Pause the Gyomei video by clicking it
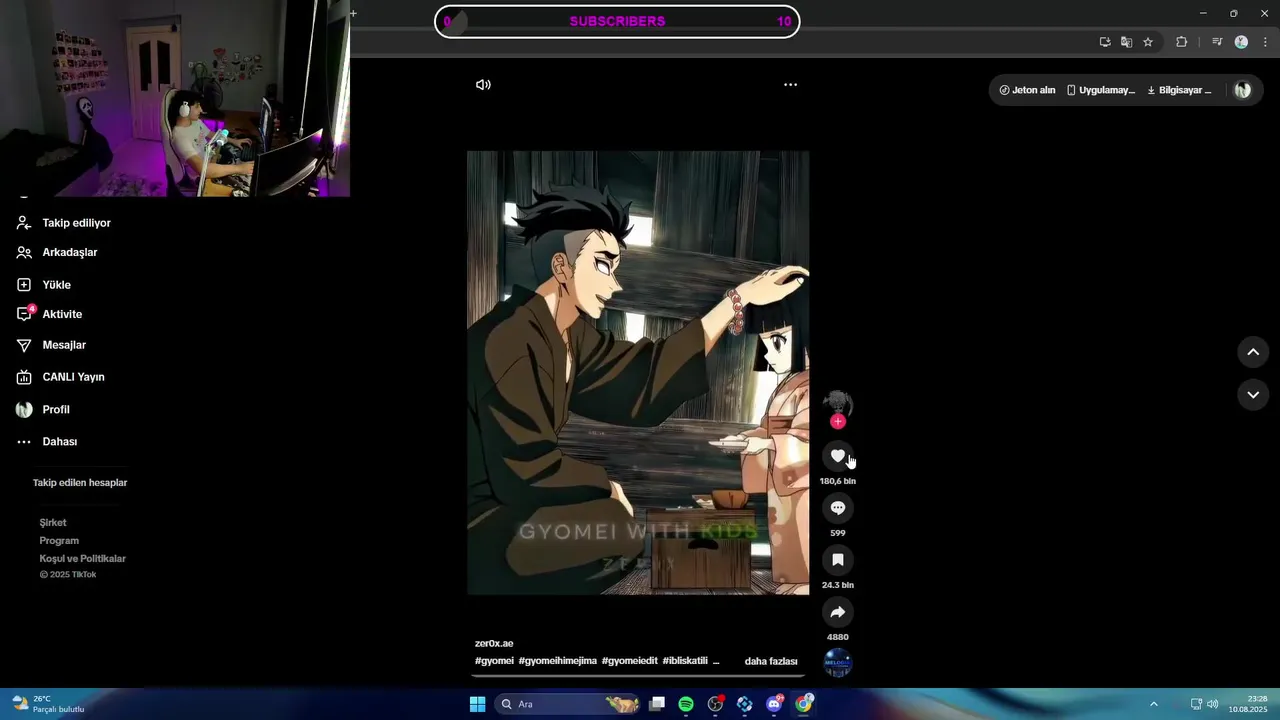1280x720 pixels. tap(638, 373)
